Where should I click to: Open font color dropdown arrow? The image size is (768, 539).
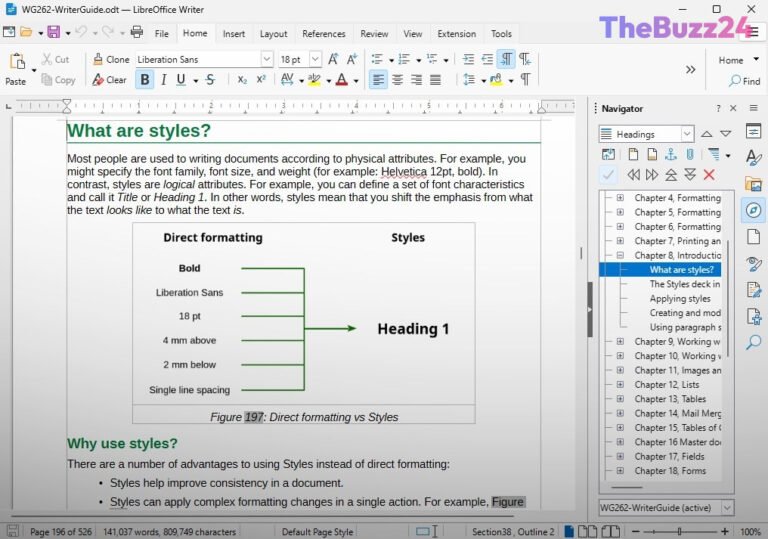[356, 81]
